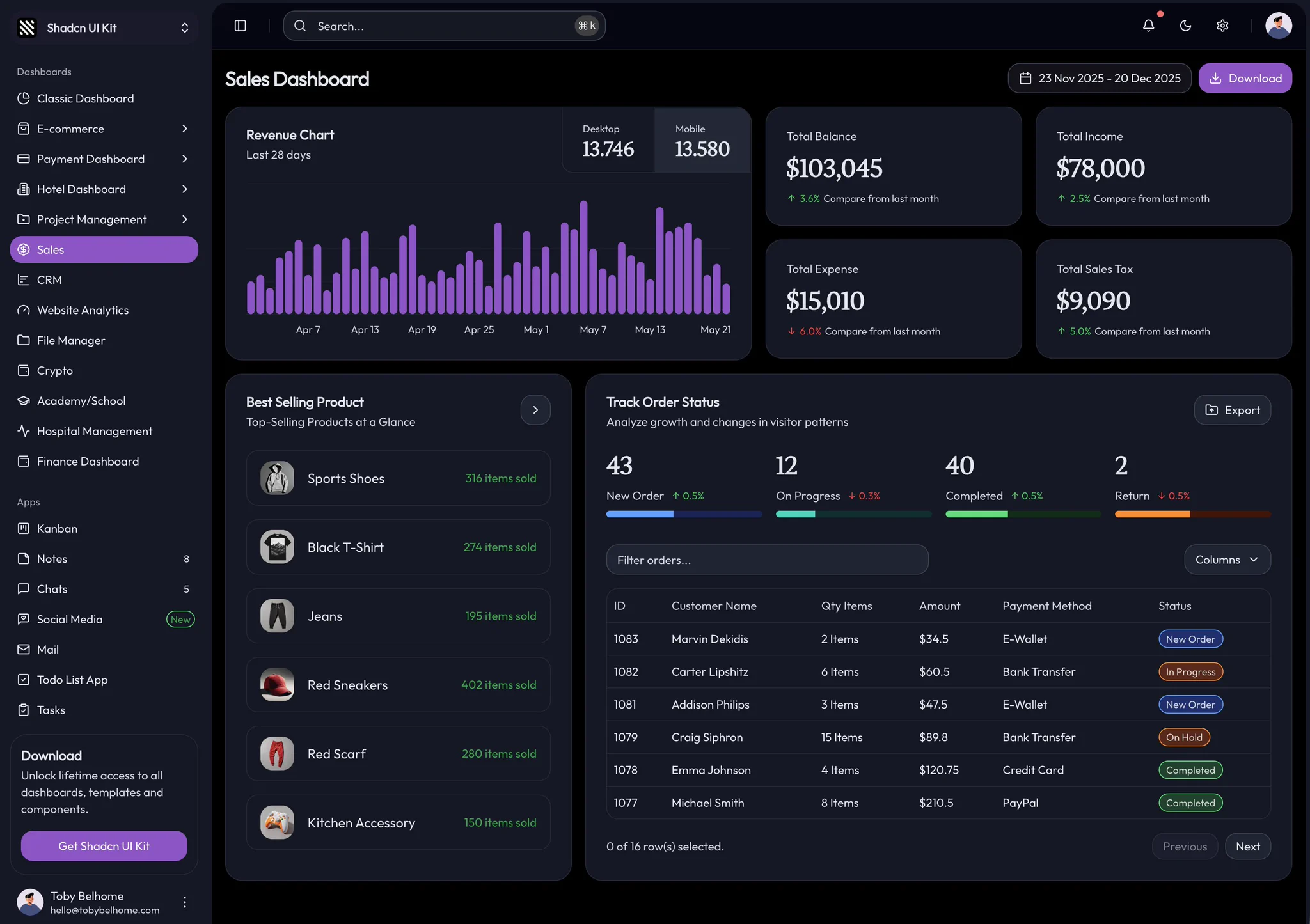
Task: Open Classic Dashboard icon in sidebar
Action: pyautogui.click(x=24, y=98)
